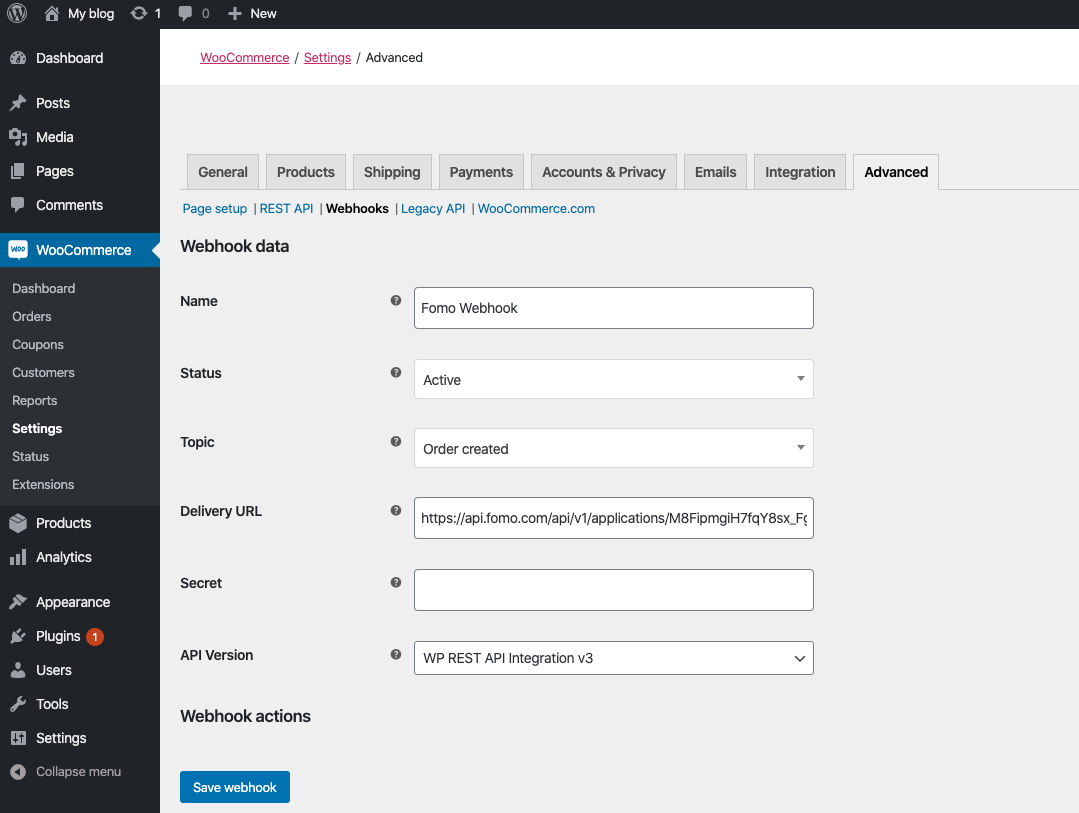Focus the Name field with Fomo Webhook
Viewport: 1079px width, 813px height.
613,308
